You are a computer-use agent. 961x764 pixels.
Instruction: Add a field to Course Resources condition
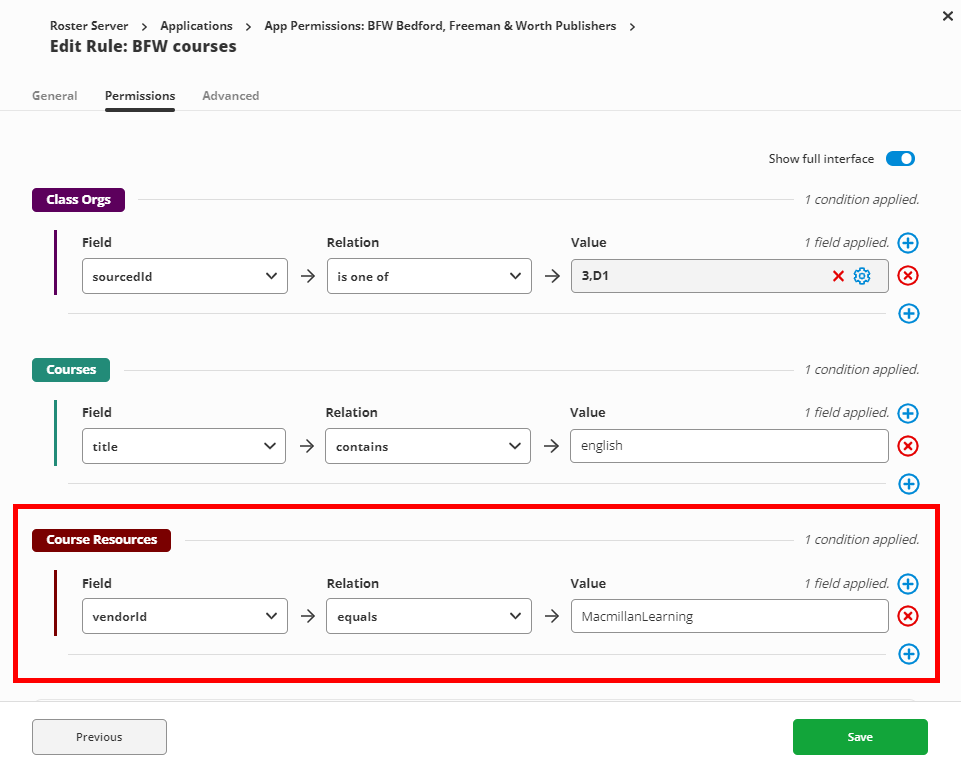click(908, 584)
